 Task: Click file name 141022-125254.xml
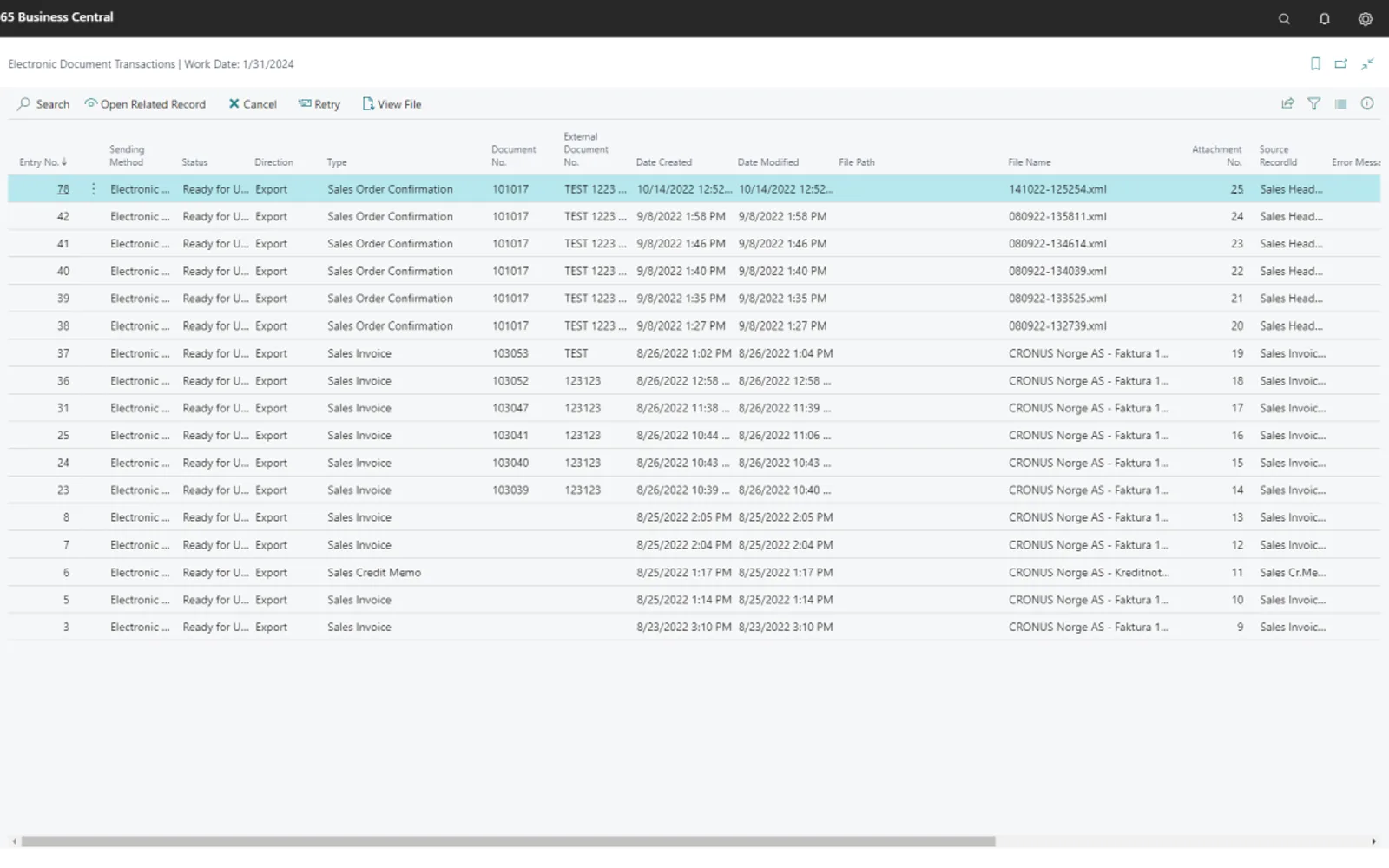click(1057, 188)
